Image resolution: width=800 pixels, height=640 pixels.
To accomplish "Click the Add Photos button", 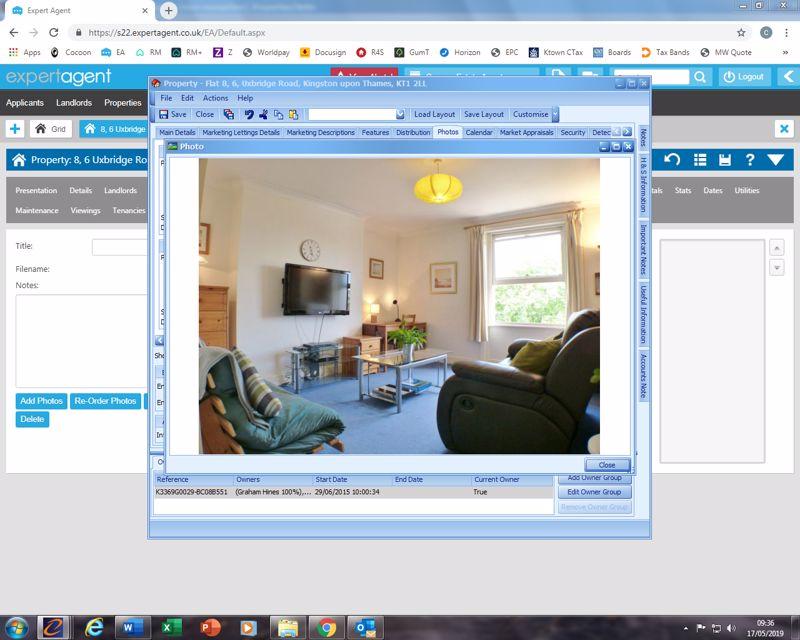I will point(41,401).
